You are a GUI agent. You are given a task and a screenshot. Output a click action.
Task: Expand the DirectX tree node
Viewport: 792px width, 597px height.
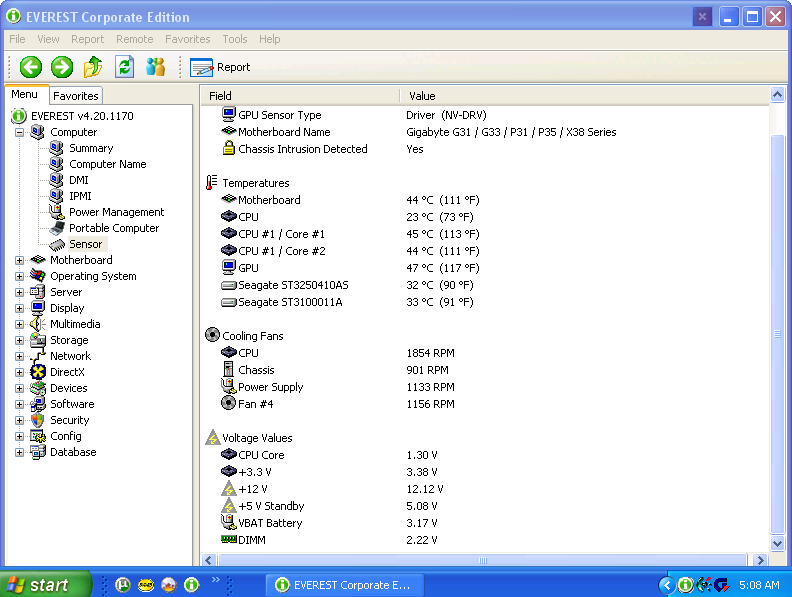pos(19,372)
